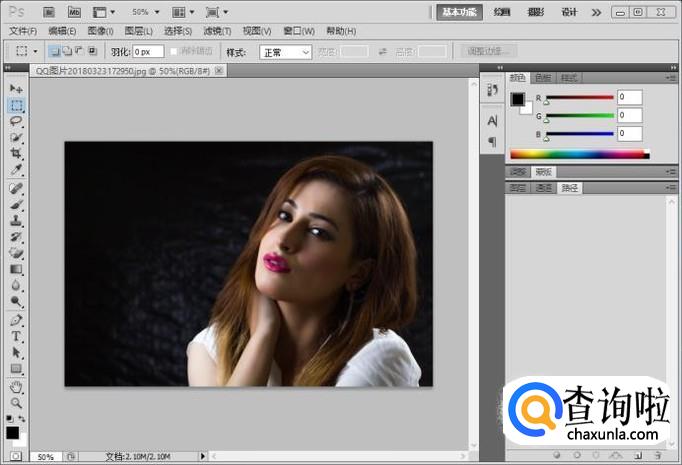The height and width of the screenshot is (465, 682).
Task: Open the zoom level 50% dropdown
Action: 143,12
